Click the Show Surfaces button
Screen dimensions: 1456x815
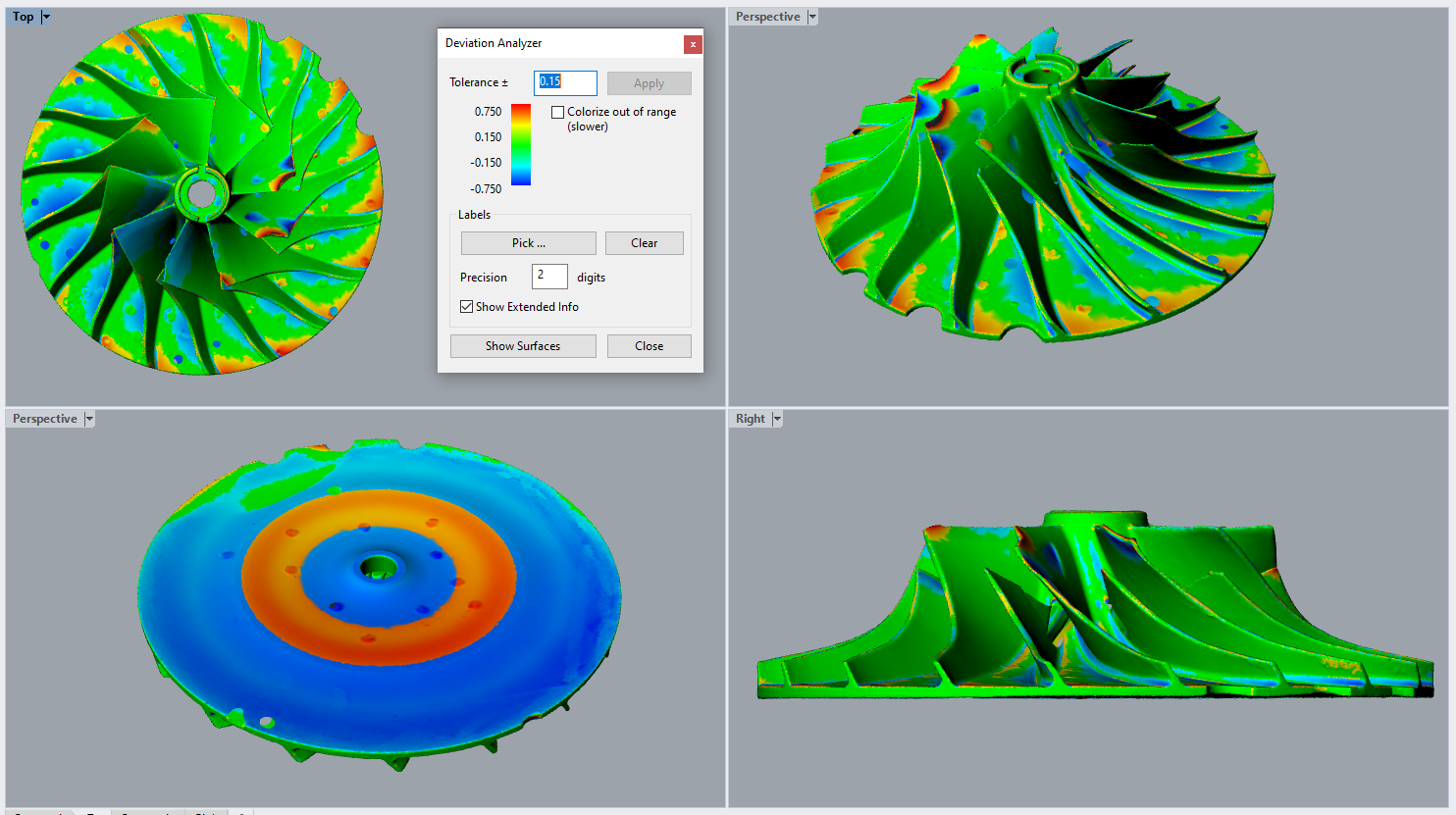[522, 346]
